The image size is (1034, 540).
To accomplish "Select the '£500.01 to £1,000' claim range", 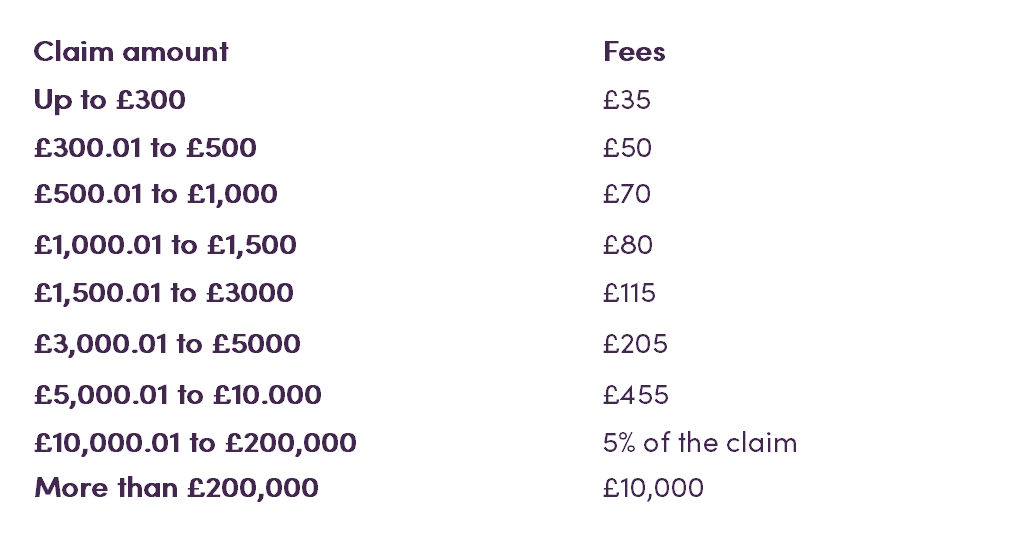I will pos(156,195).
